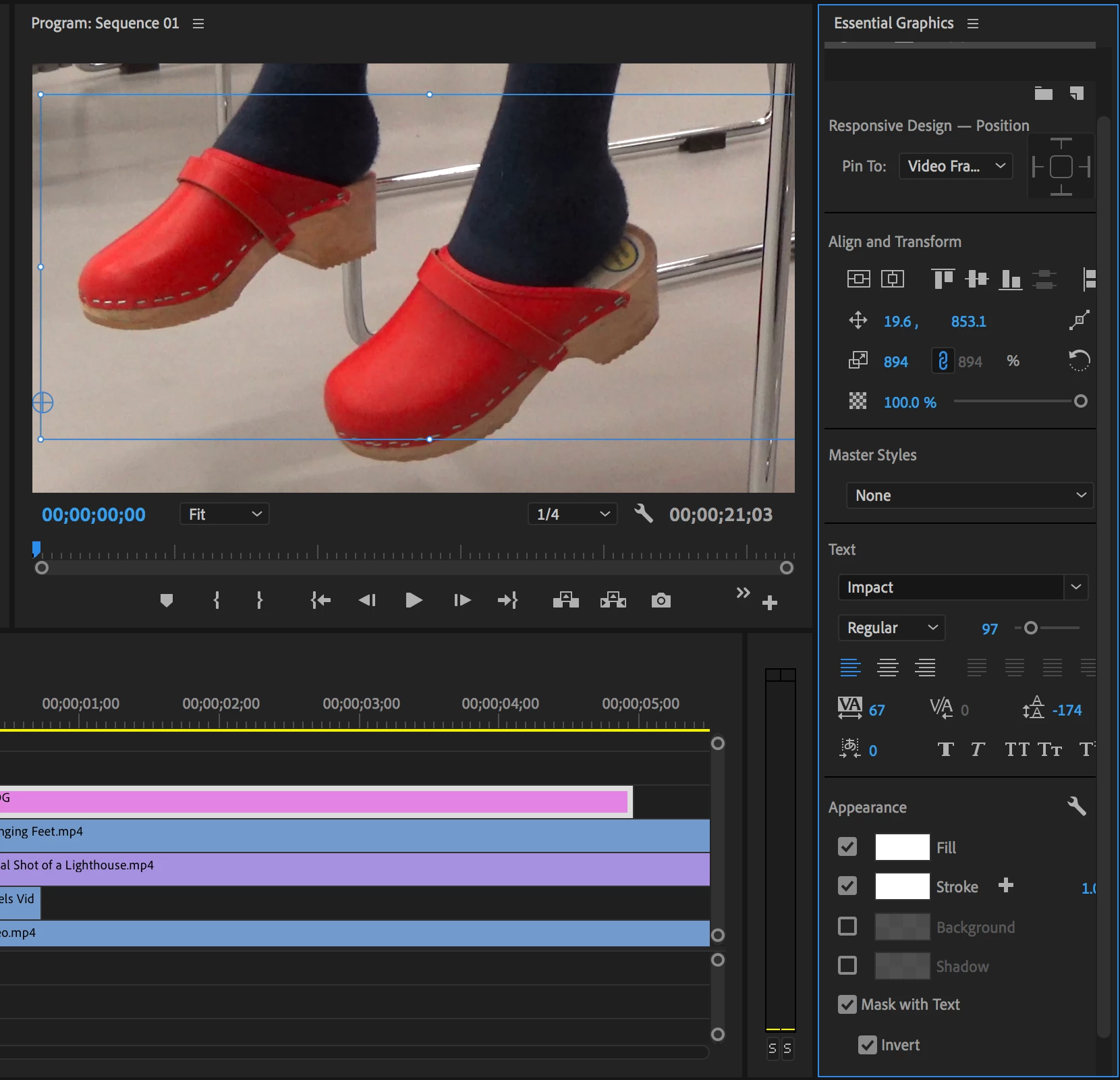
Task: Click the Add Marker icon
Action: pos(167,600)
